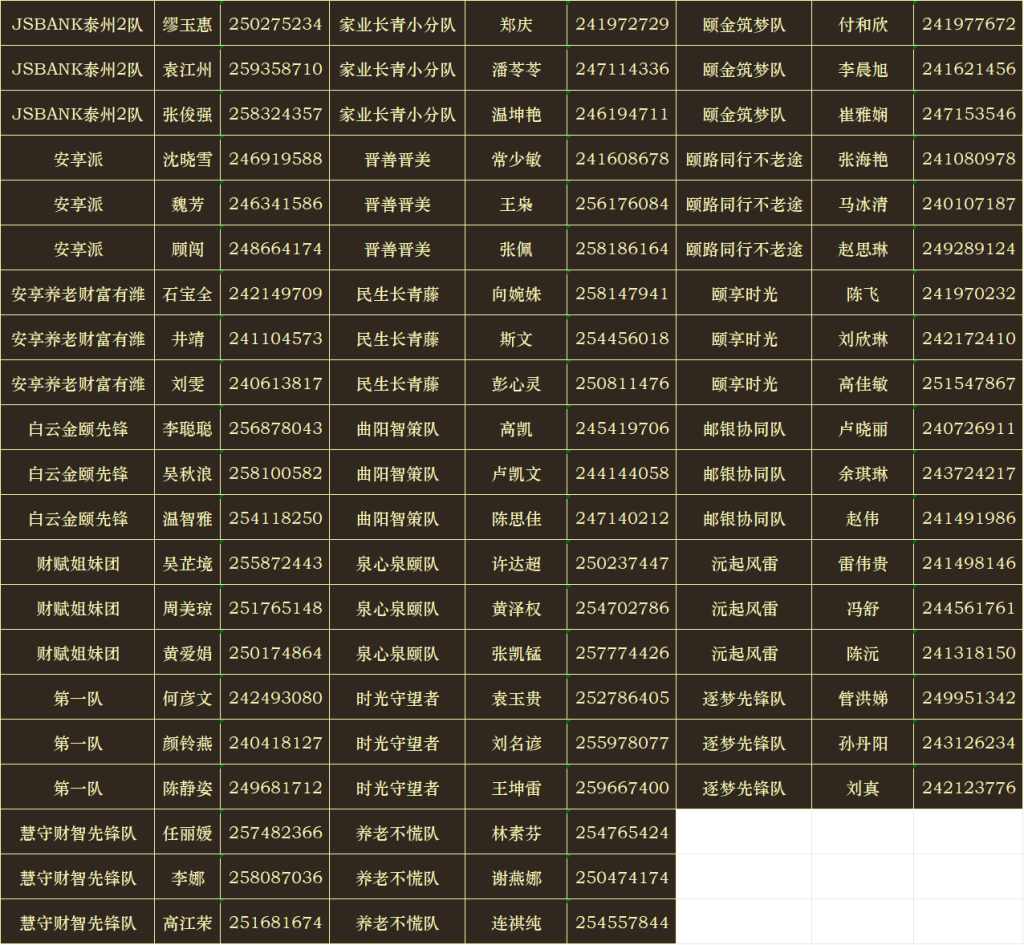Click number 258324357
Screen dimensions: 1024x945
275,114
